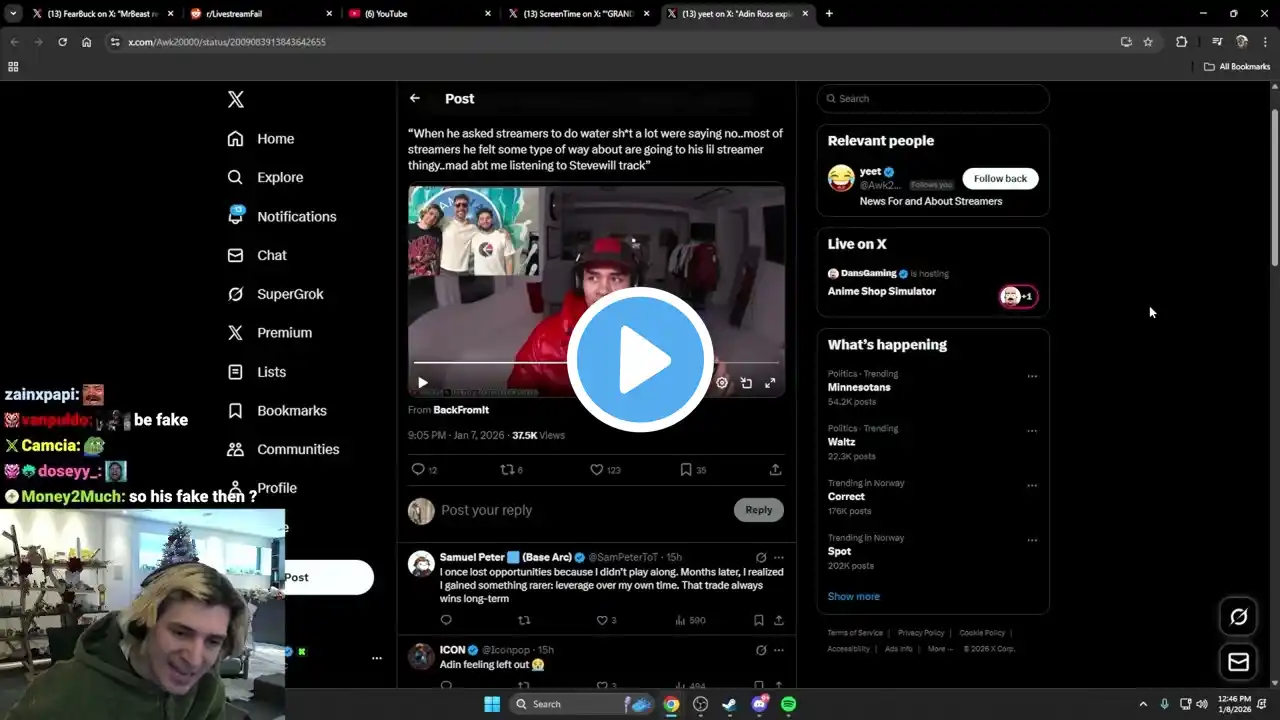The image size is (1280, 720).
Task: Bookmark this page with the star icon
Action: click(x=1148, y=42)
